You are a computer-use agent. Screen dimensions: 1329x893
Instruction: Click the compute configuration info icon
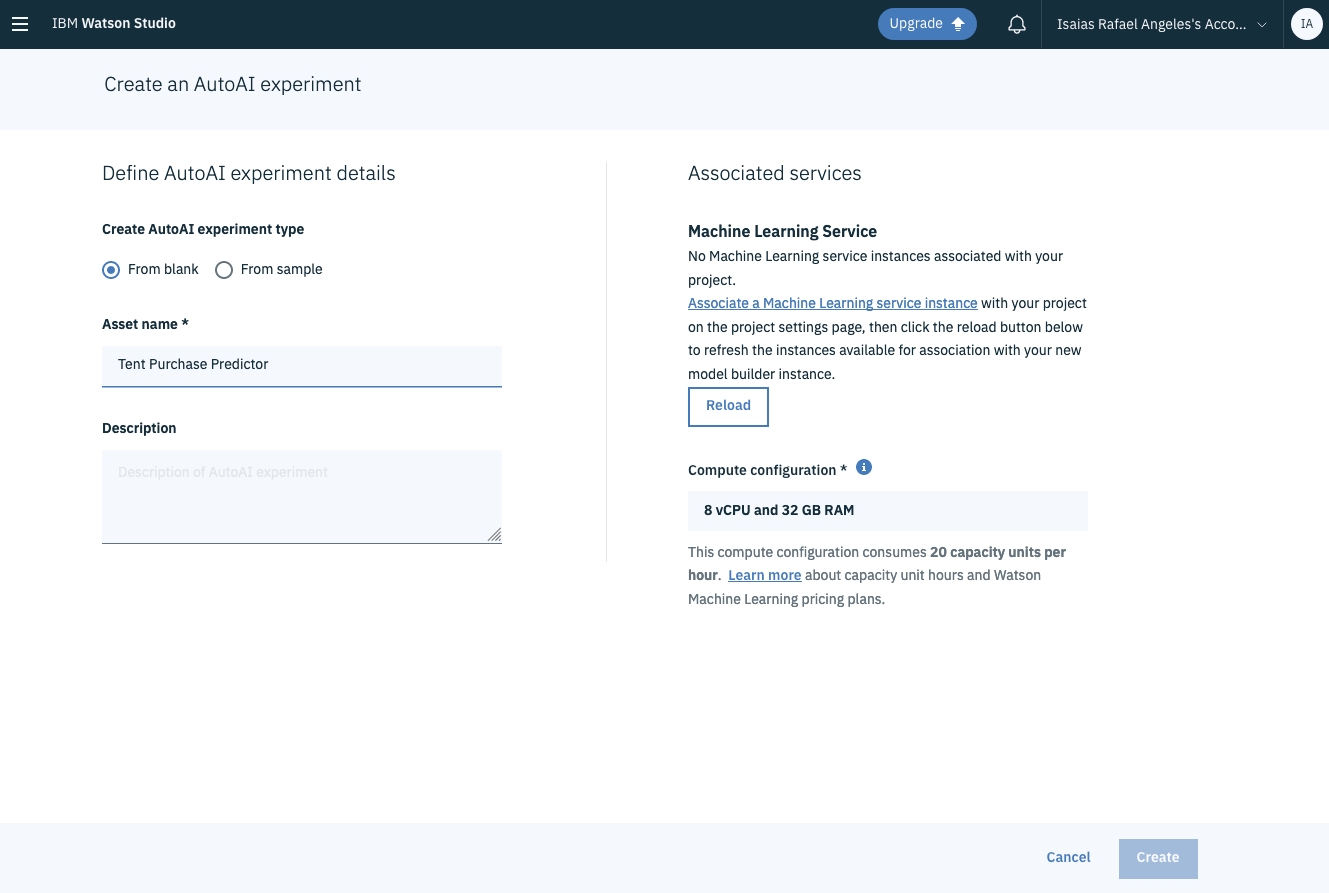864,467
